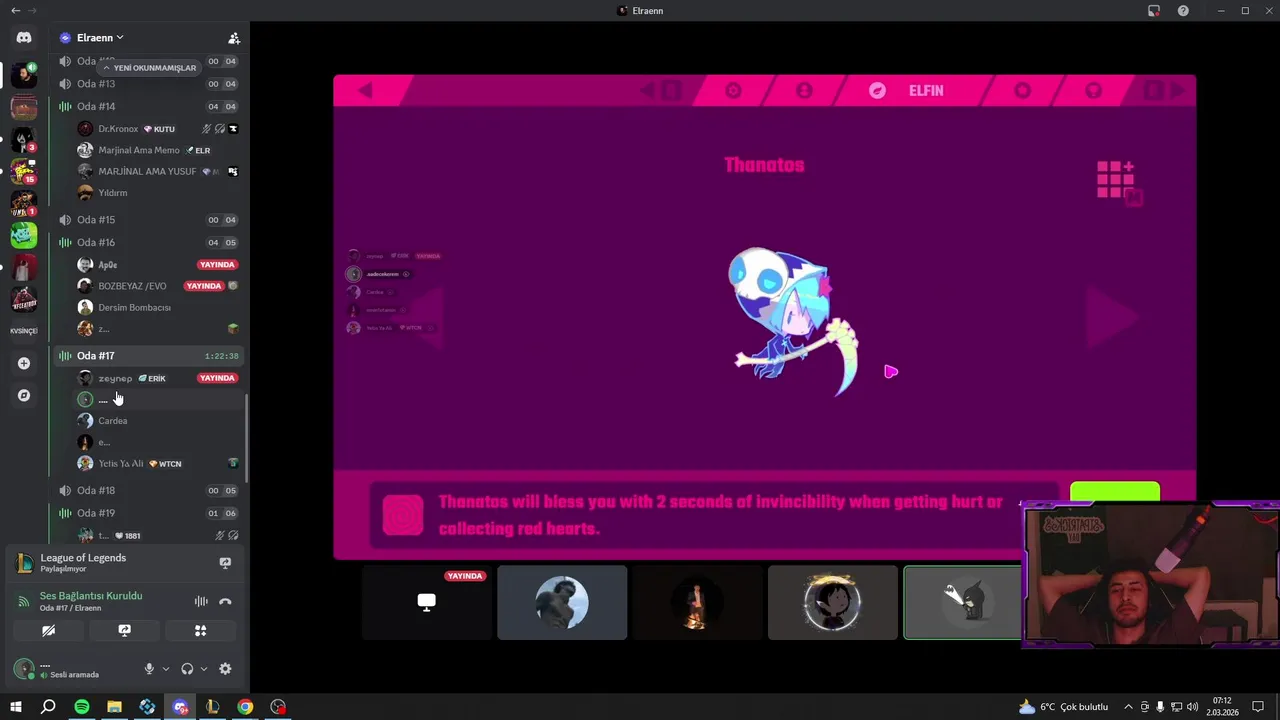Open Chrome from the taskbar
The width and height of the screenshot is (1280, 720).
(245, 707)
